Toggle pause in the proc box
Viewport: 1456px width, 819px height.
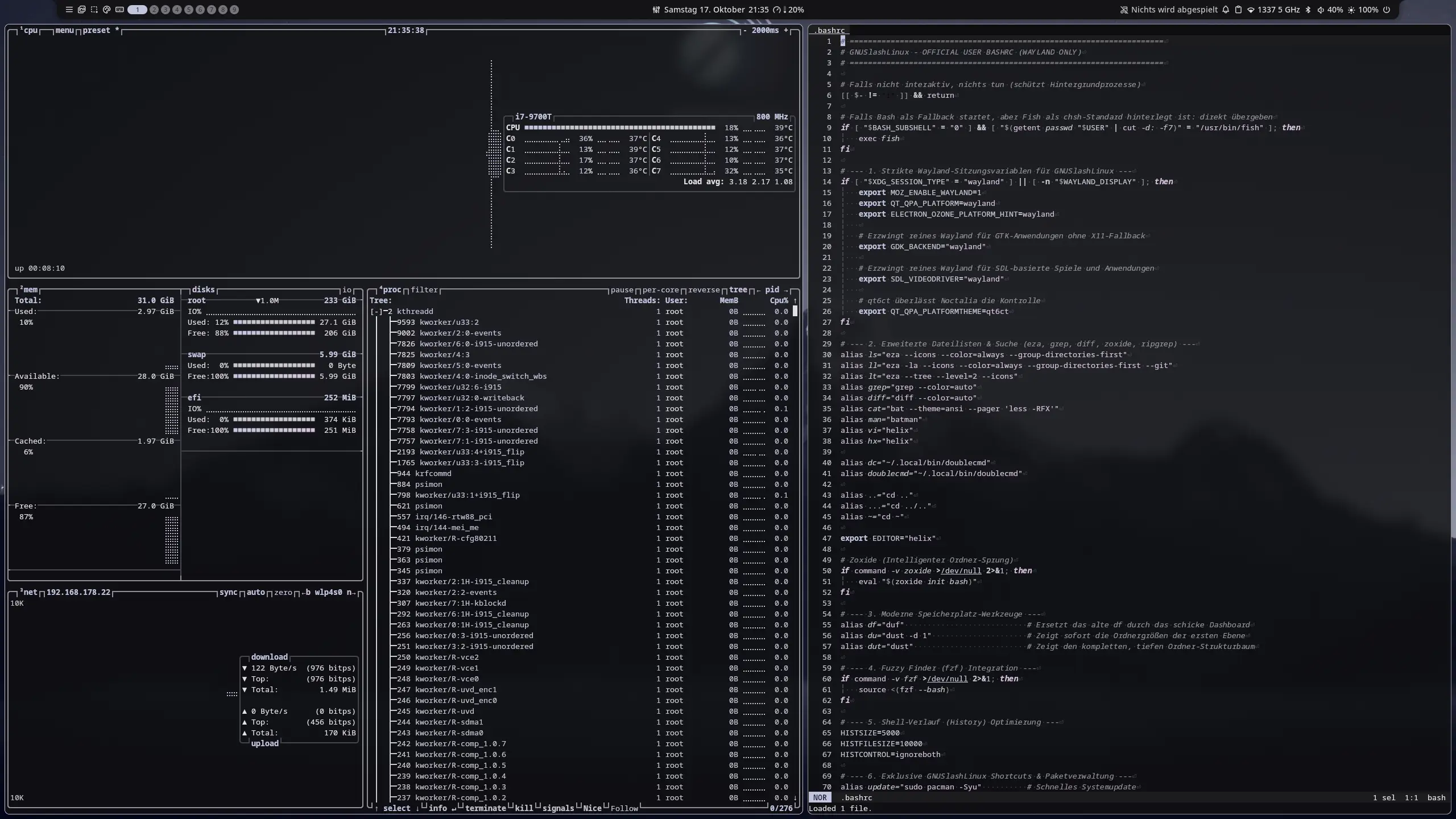622,290
